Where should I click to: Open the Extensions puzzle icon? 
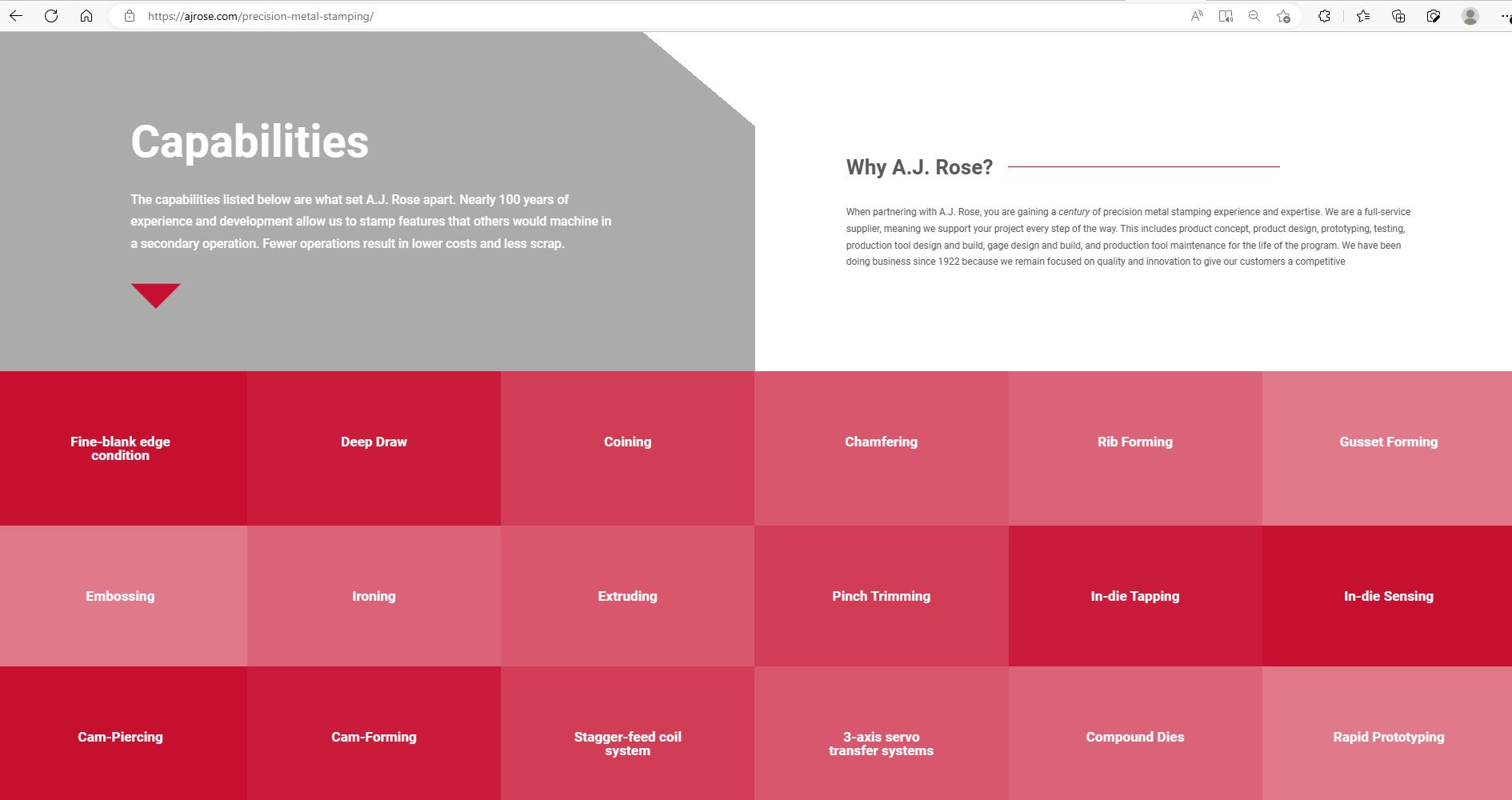pos(1324,16)
